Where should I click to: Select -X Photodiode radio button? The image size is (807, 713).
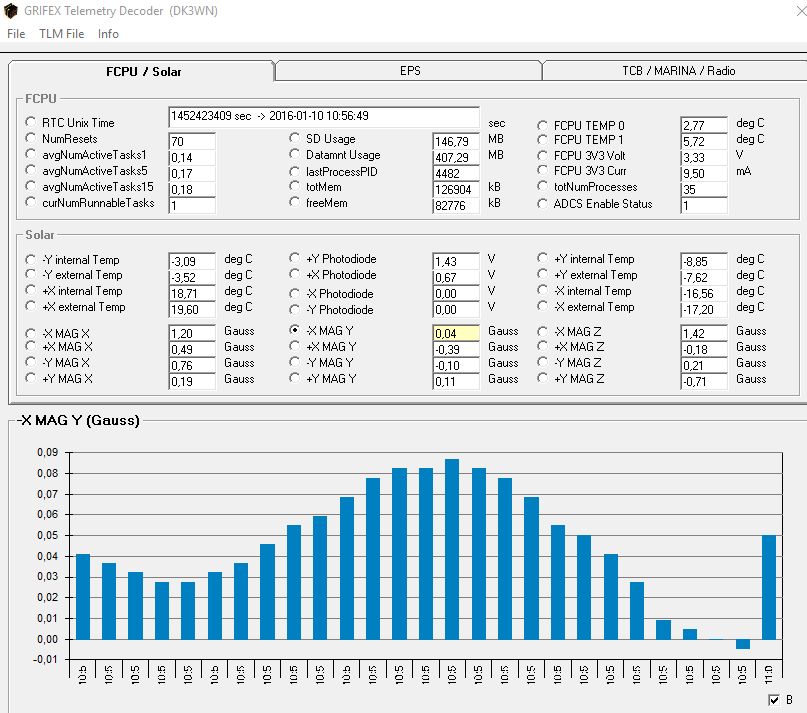294,293
